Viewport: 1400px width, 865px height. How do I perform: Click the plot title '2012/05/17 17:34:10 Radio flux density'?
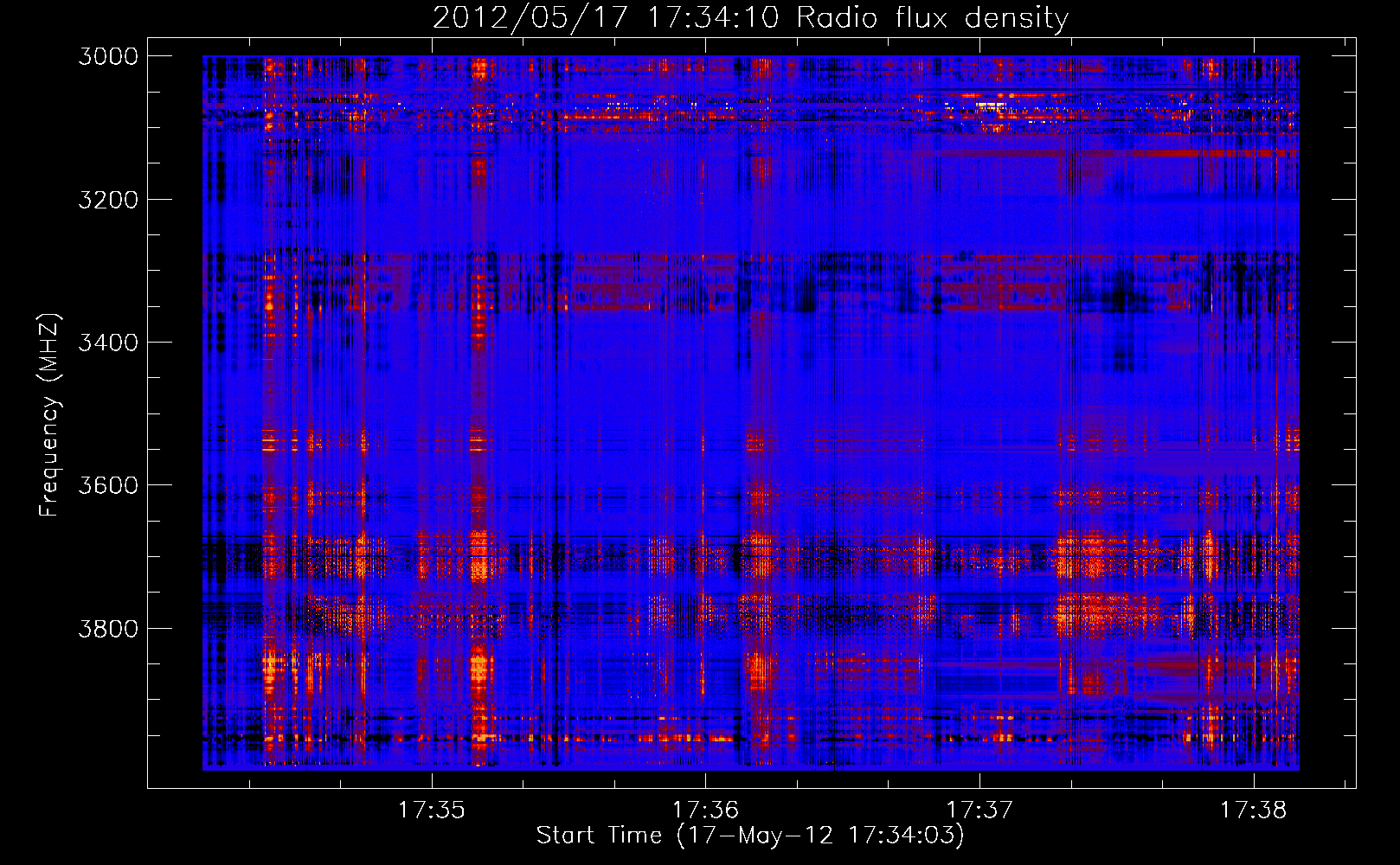coord(751,18)
